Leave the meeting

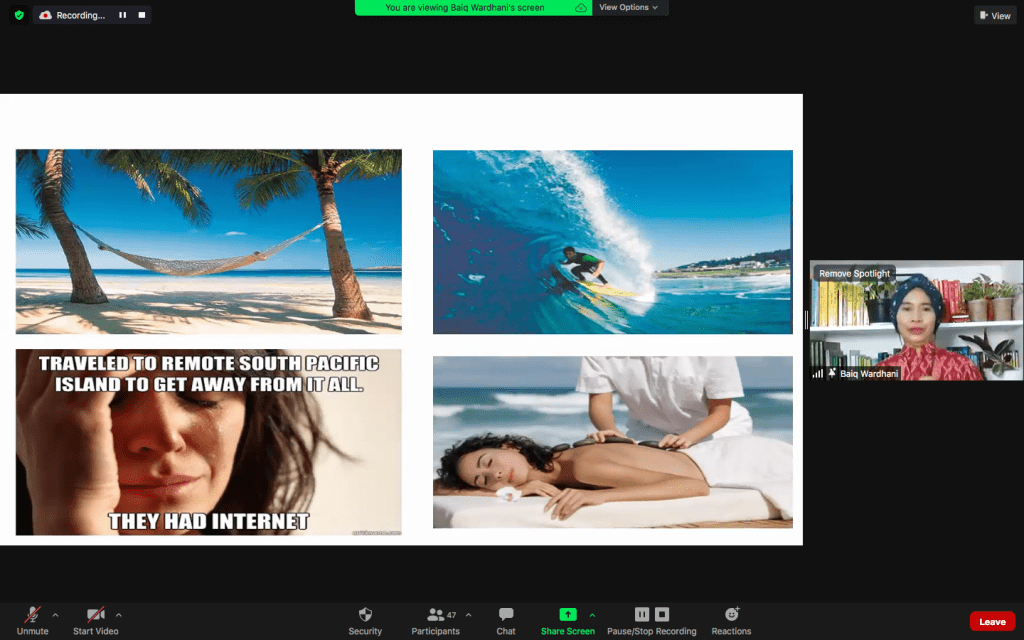pos(992,622)
